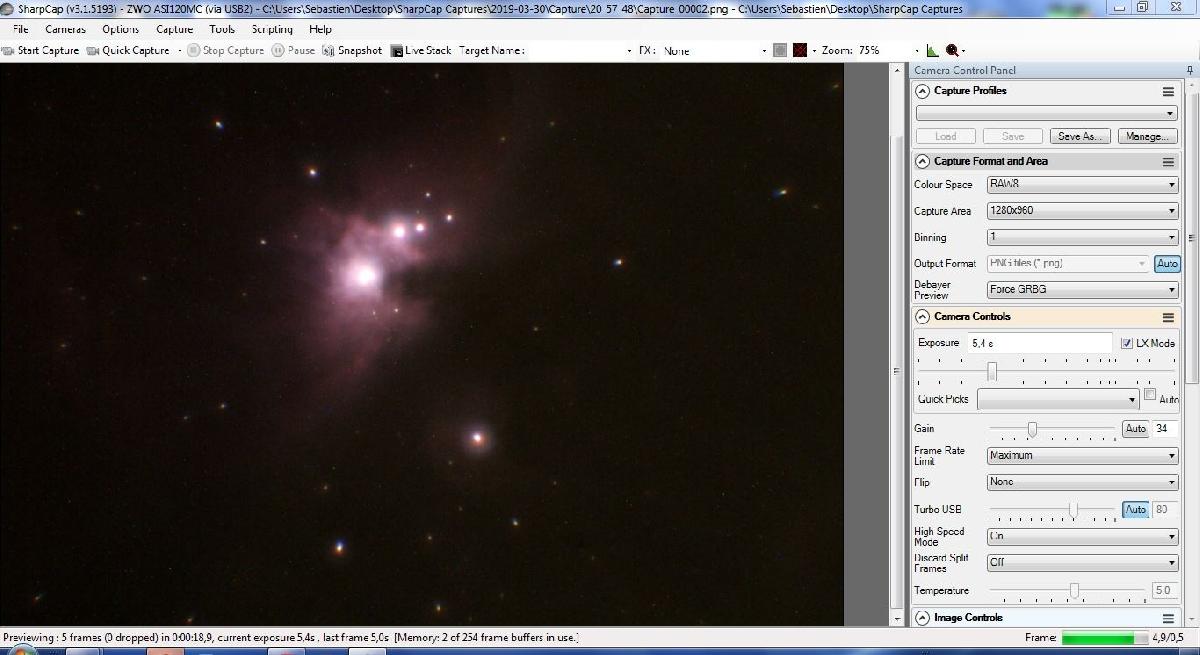
Task: Click the Turbo USB slider handle
Action: 1073,510
